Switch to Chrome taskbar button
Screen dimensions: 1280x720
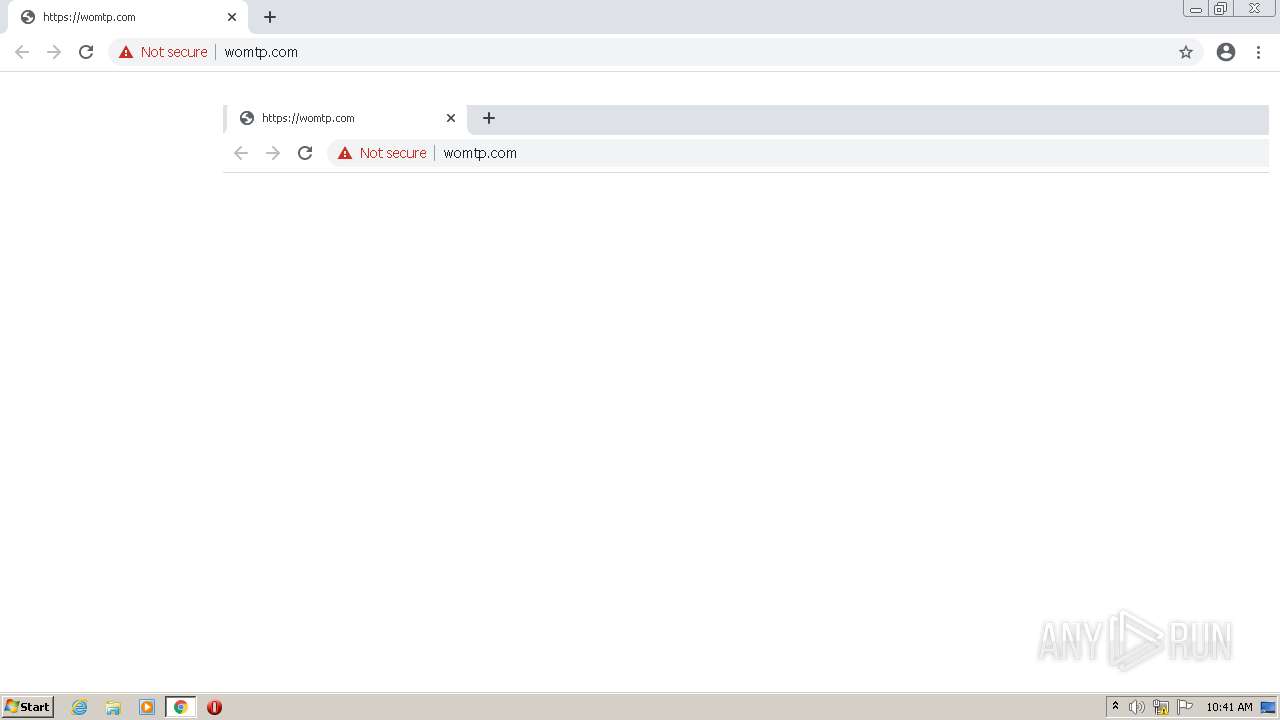181,707
